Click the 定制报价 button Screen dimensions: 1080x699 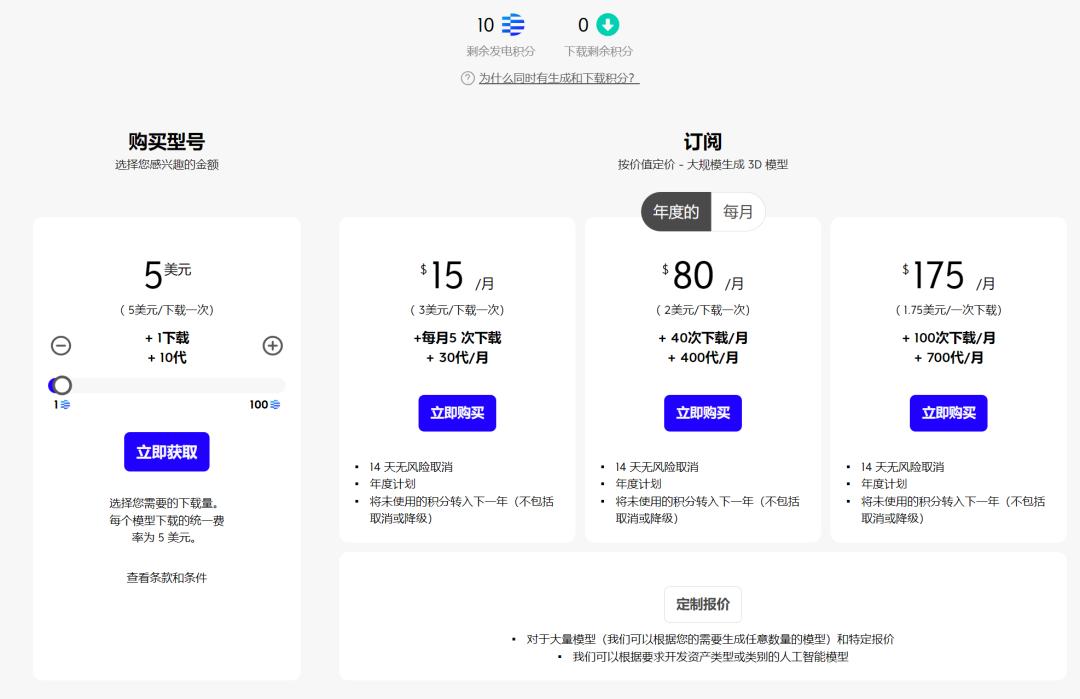click(x=702, y=604)
